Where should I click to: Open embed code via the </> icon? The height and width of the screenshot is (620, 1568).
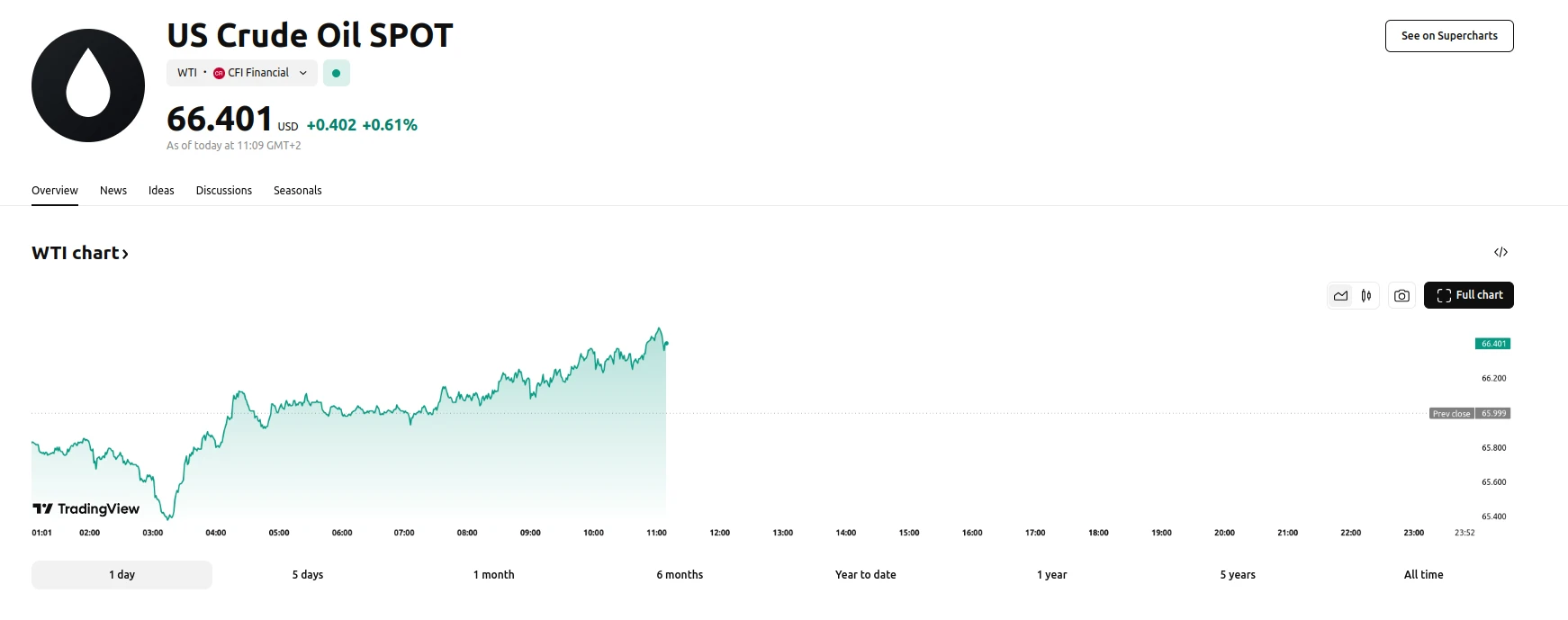tap(1500, 252)
